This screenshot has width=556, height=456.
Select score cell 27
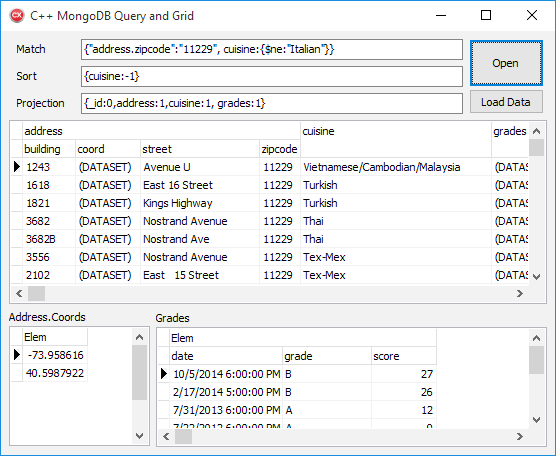click(x=404, y=374)
